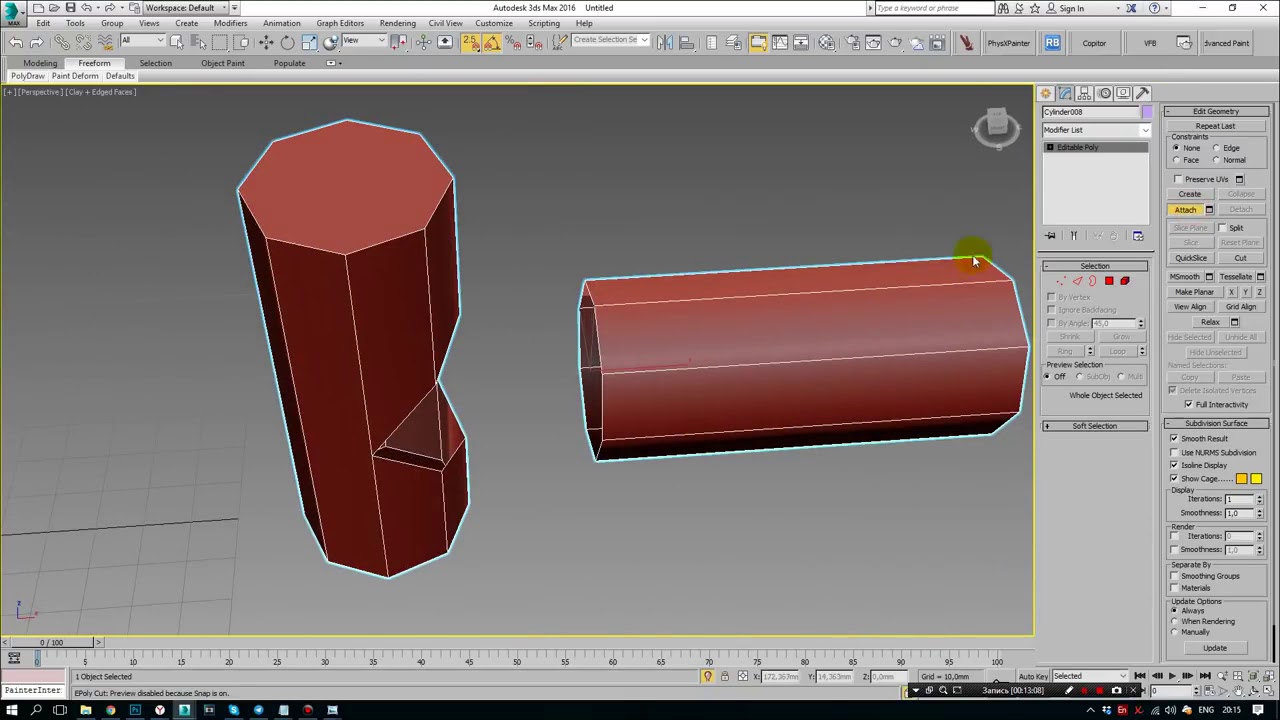Enable Use NURMS Subdivision checkbox
1280x720 pixels.
coord(1174,452)
